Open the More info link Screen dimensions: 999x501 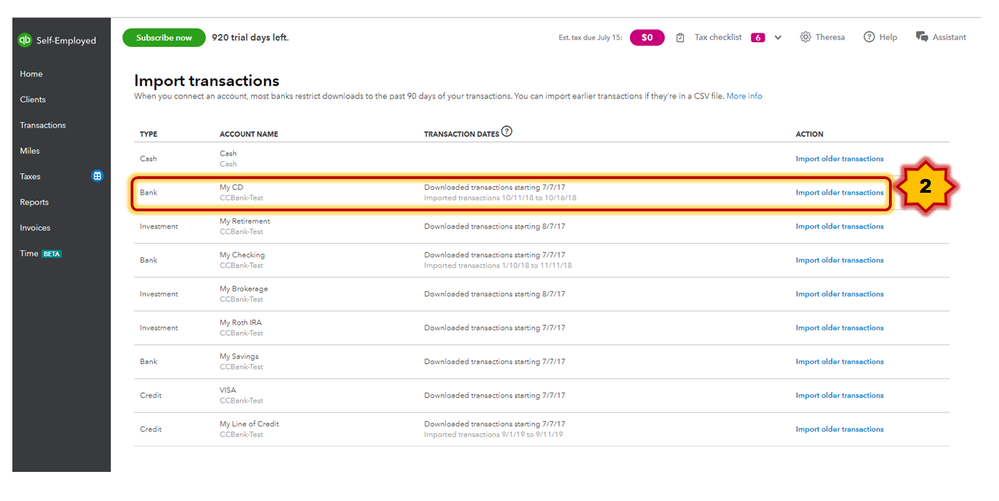coord(744,96)
